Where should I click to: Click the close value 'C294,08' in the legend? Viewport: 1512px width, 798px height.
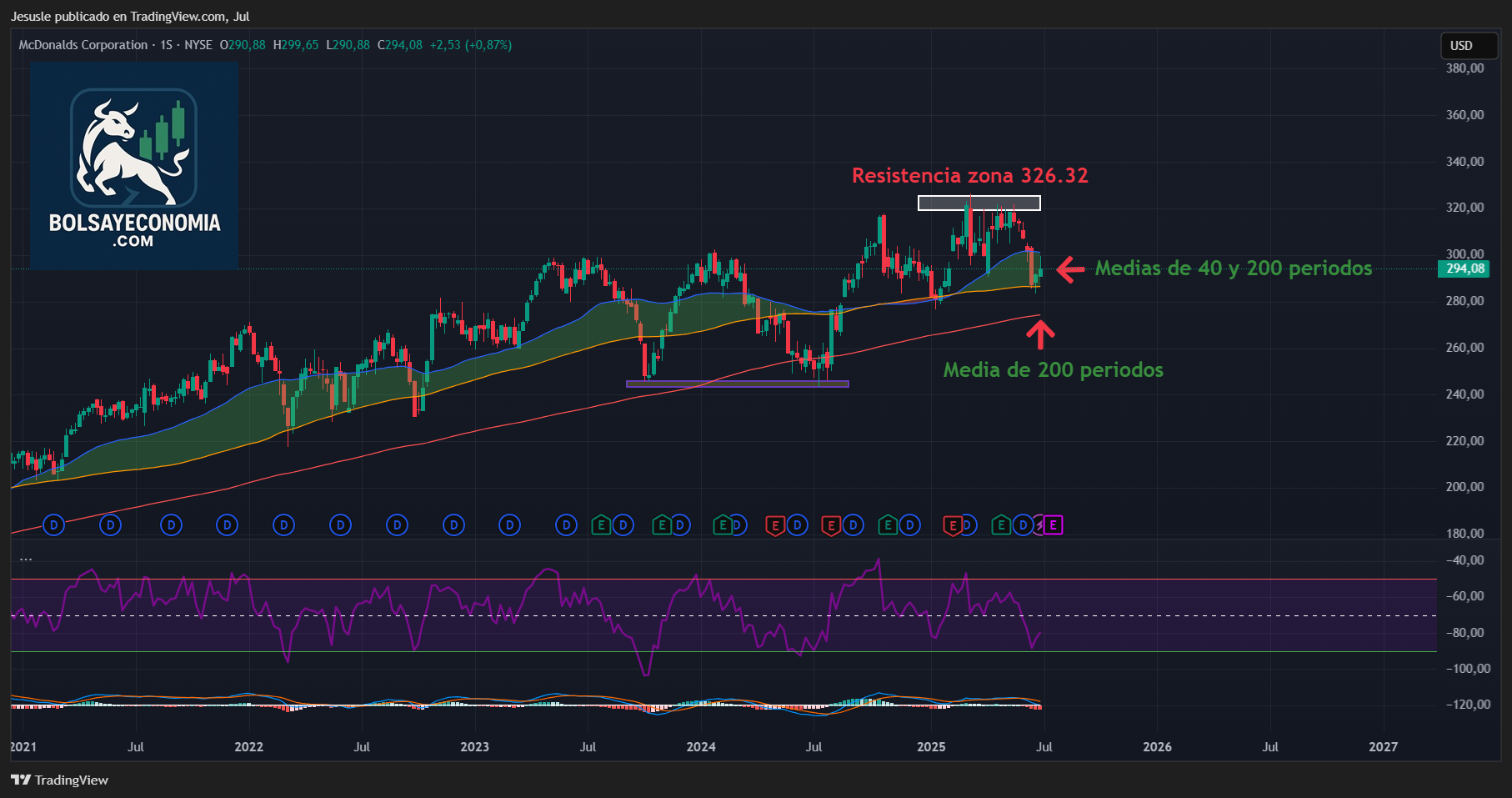tap(400, 45)
